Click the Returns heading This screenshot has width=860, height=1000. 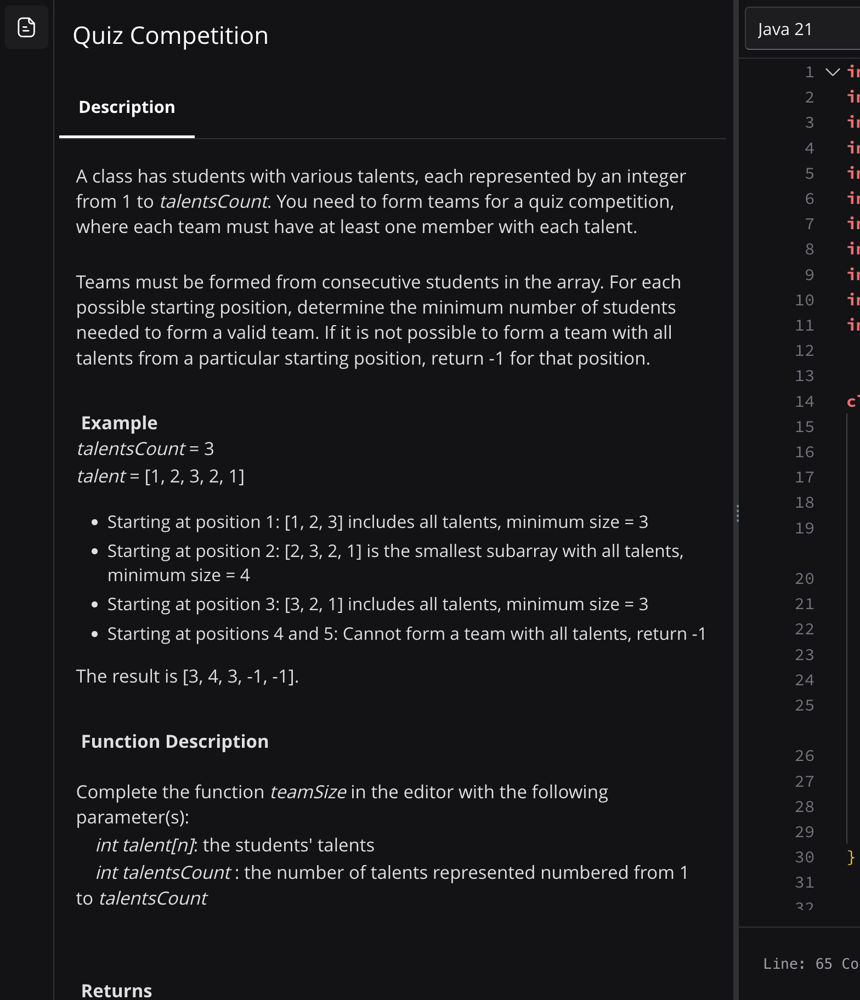pos(117,990)
